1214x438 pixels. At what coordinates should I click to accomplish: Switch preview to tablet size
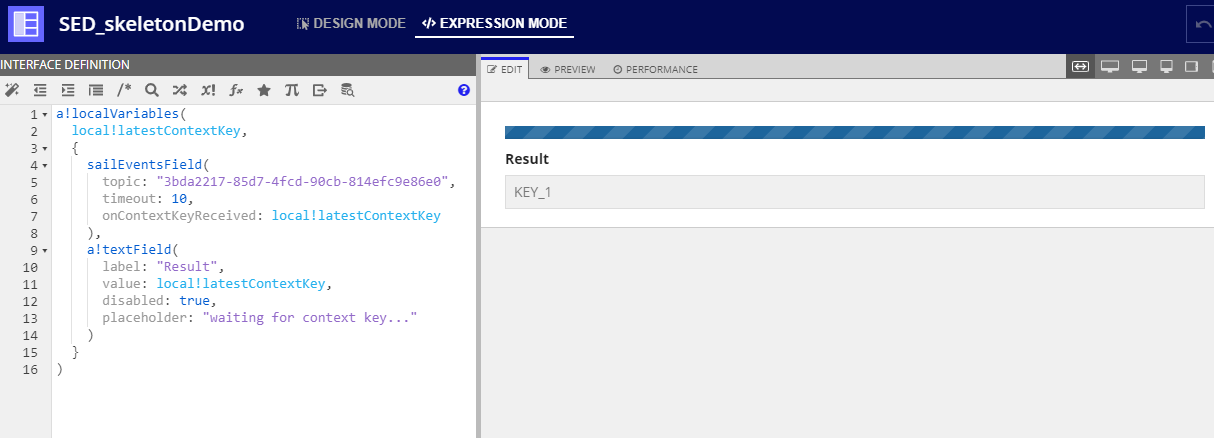pos(1191,67)
